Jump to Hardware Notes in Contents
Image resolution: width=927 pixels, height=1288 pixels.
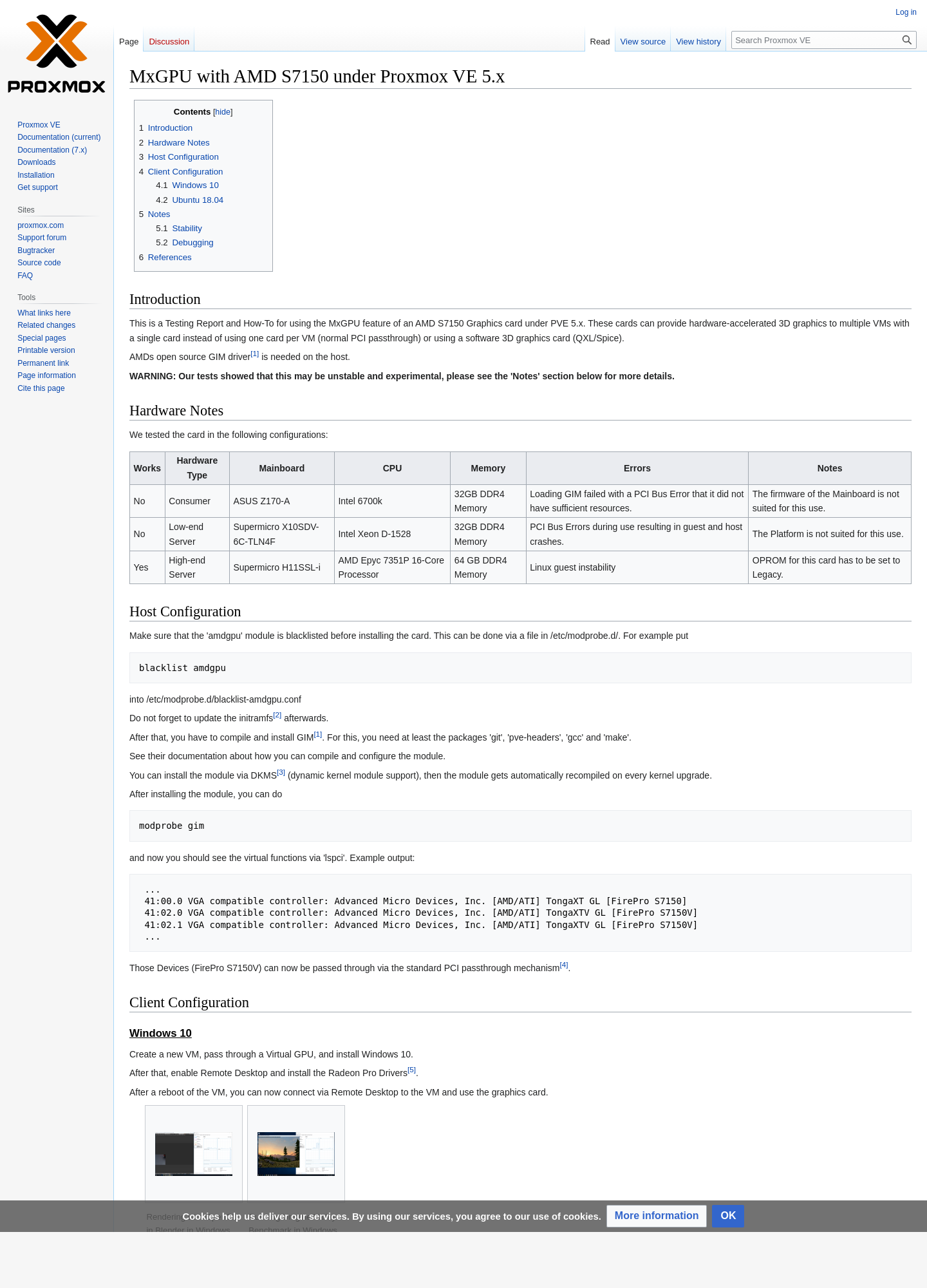click(178, 143)
